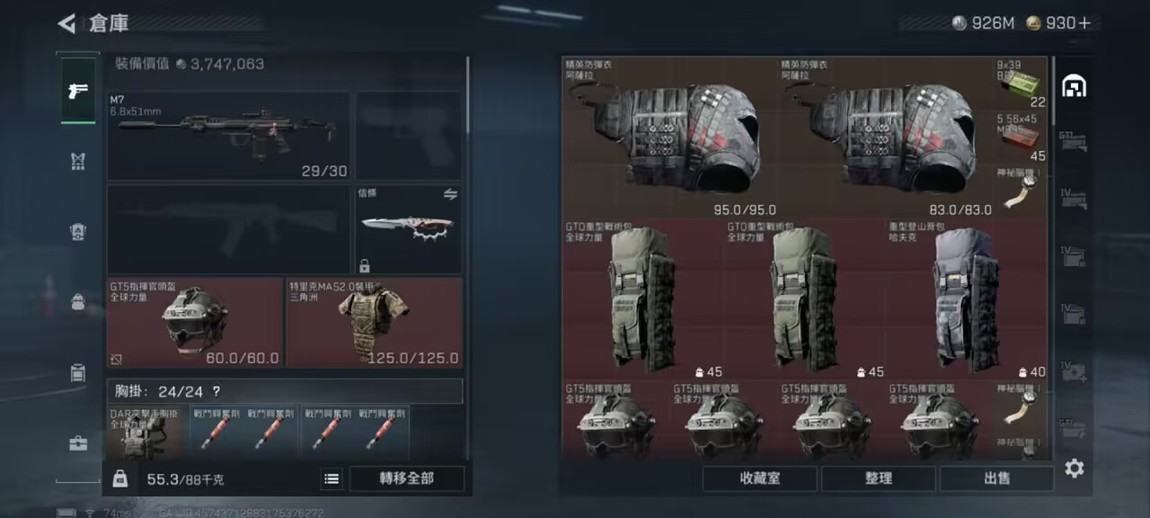Screen dimensions: 1150x518
Task: Tap the swap arrows on the knife slot
Action: click(450, 194)
